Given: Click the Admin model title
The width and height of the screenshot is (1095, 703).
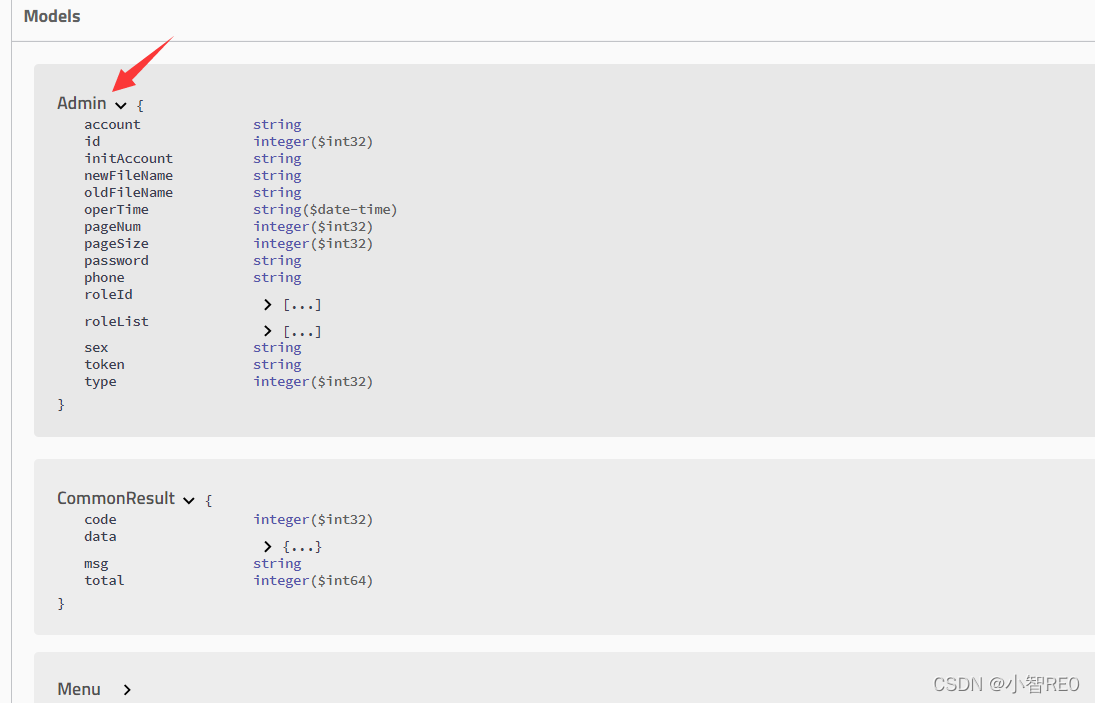Looking at the screenshot, I should 82,103.
